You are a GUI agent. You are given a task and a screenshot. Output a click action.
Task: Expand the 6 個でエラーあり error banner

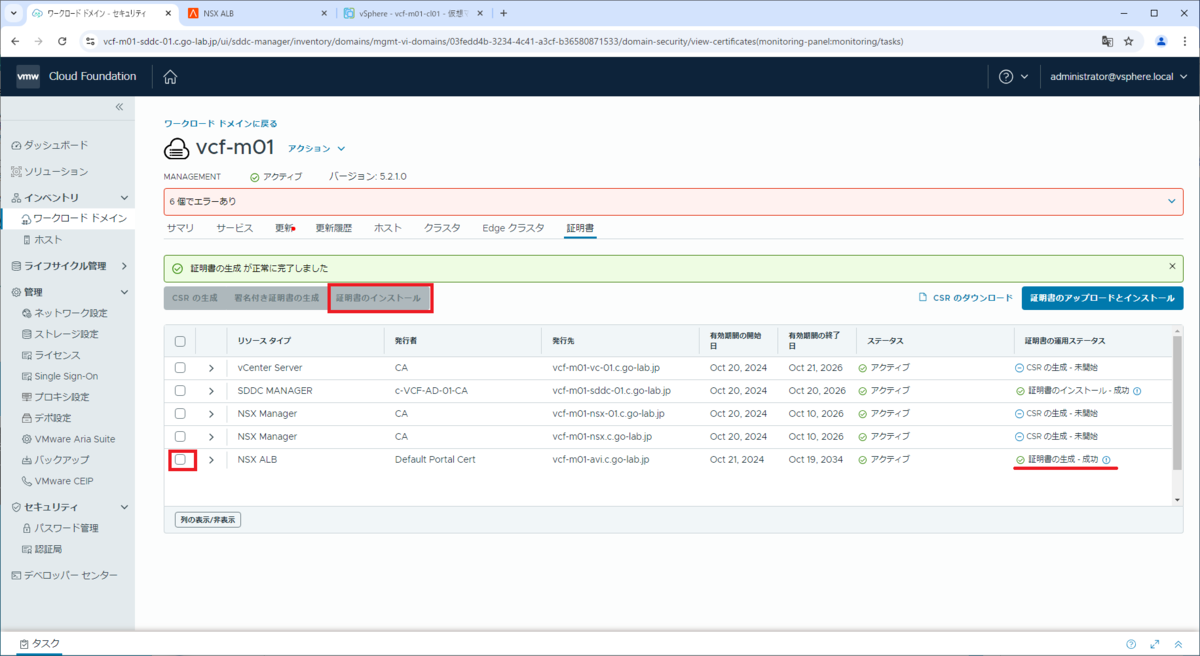tap(1172, 201)
